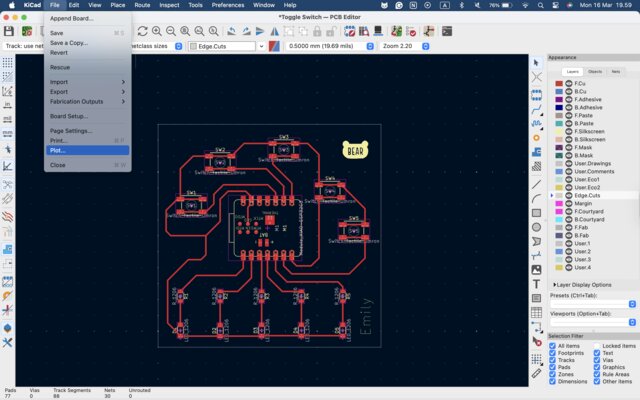Switch to the Nets tab
Image resolution: width=640 pixels, height=400 pixels.
(616, 72)
